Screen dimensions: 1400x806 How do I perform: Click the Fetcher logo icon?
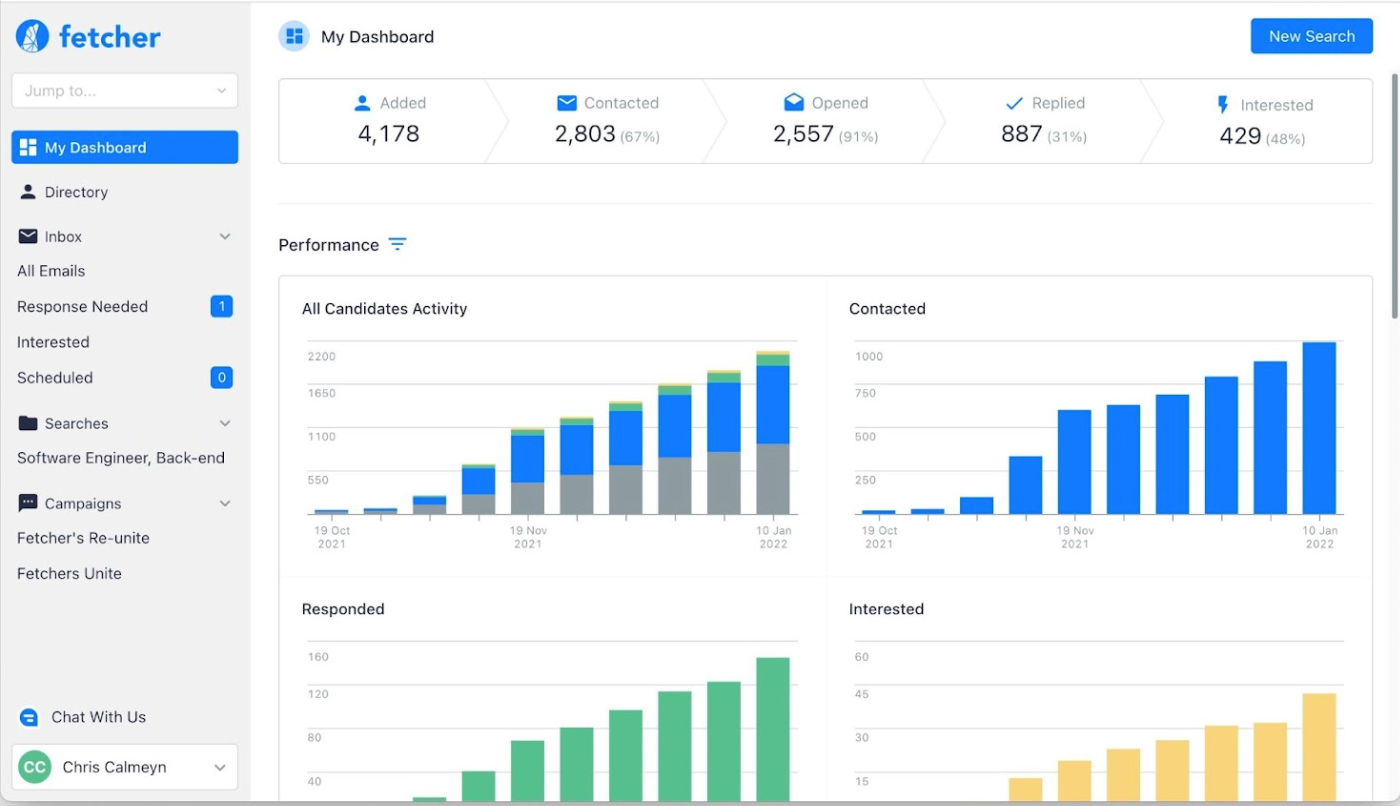pyautogui.click(x=33, y=36)
